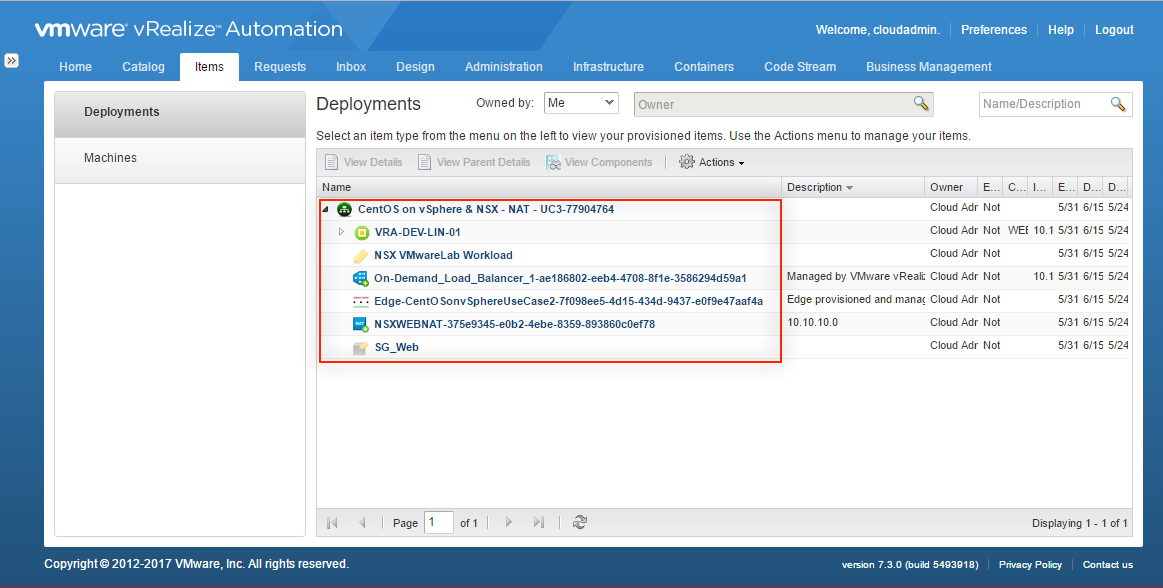Image resolution: width=1163 pixels, height=588 pixels.
Task: Click the VRA-DEV-LIN-01 machine icon
Action: 361,233
